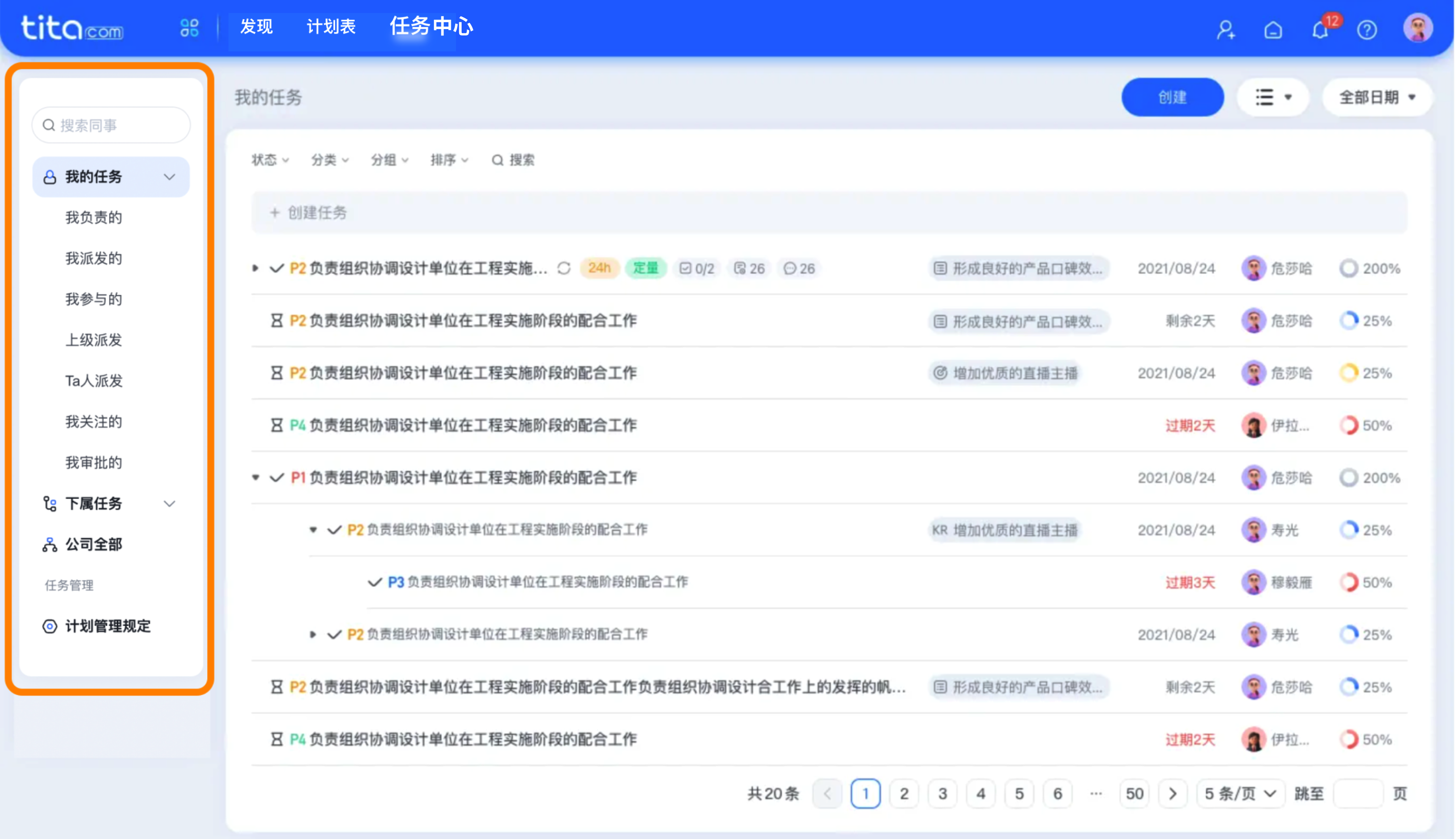Viewport: 1456px width, 839px height.
Task: Toggle hourglass on long P2 task near bottom
Action: [x=277, y=688]
